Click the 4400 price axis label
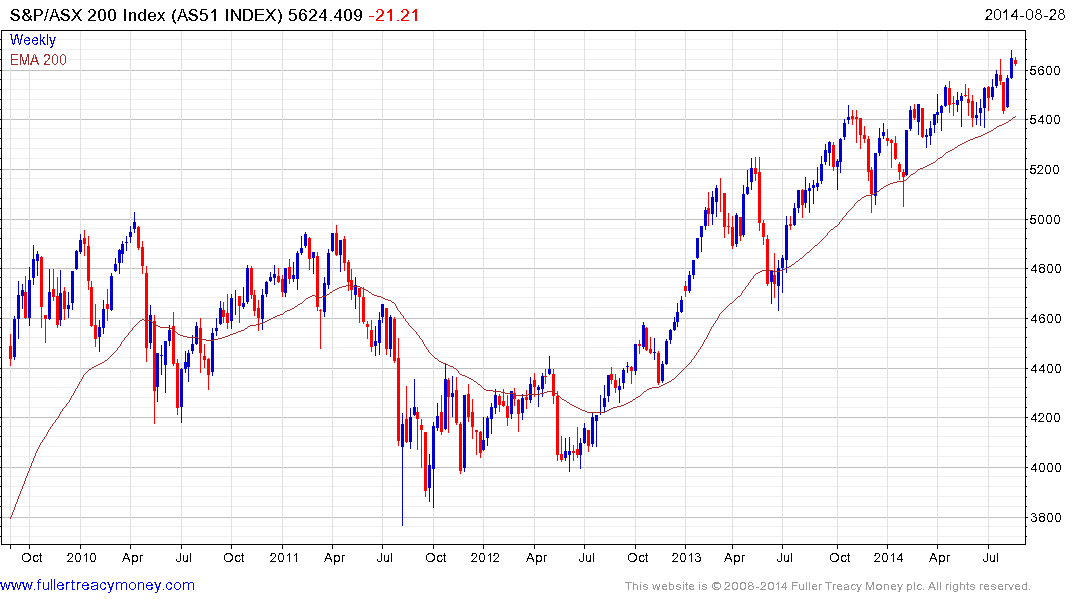 [1045, 368]
